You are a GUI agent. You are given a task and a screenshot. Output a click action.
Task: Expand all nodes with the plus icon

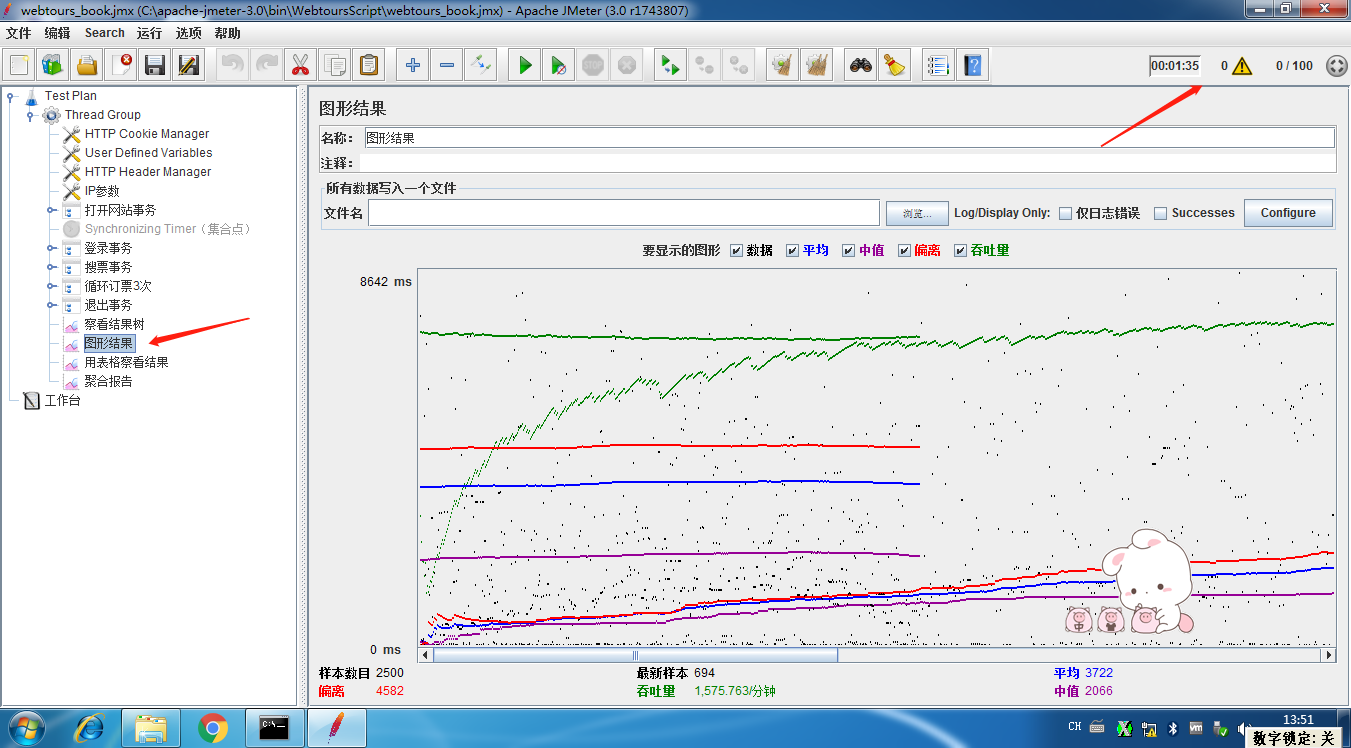pos(413,66)
